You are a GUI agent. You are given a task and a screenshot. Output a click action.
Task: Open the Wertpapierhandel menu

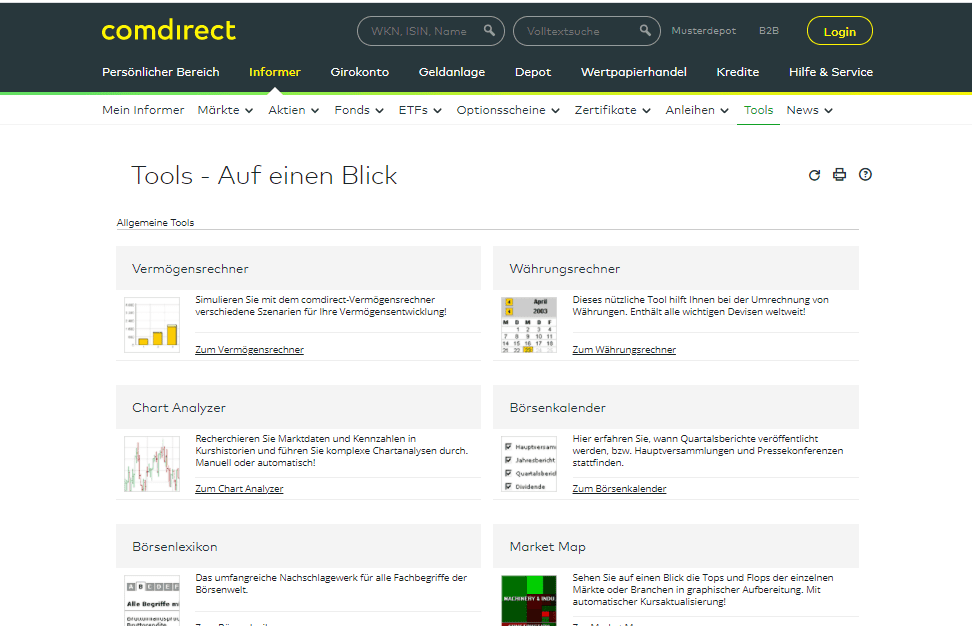click(634, 72)
